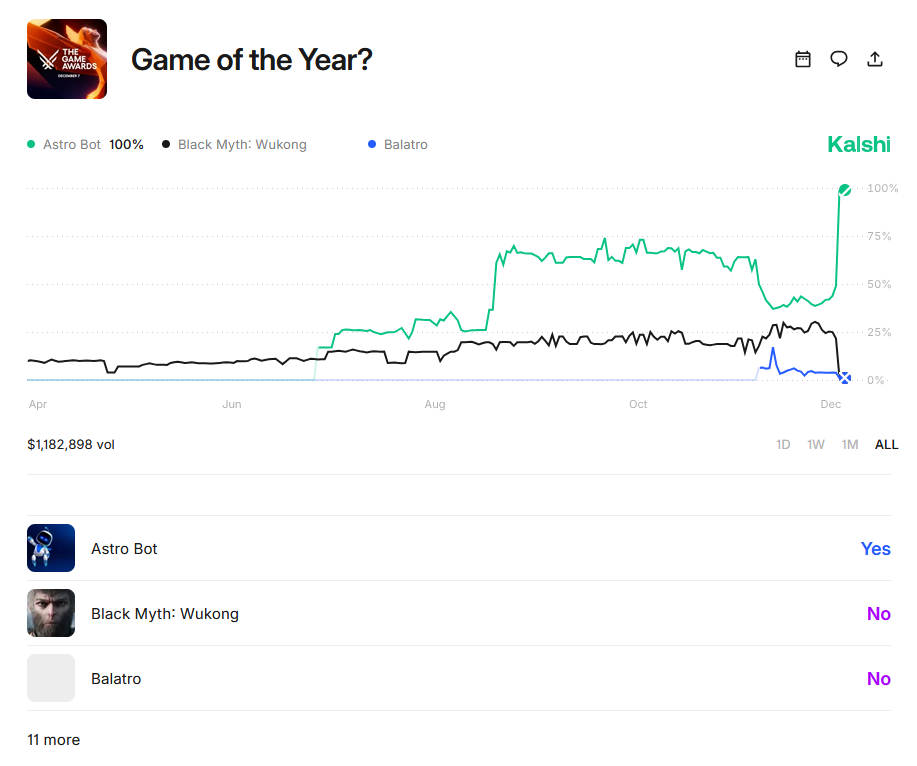Click the Black Myth: Wukong row thumbnail

pos(51,613)
